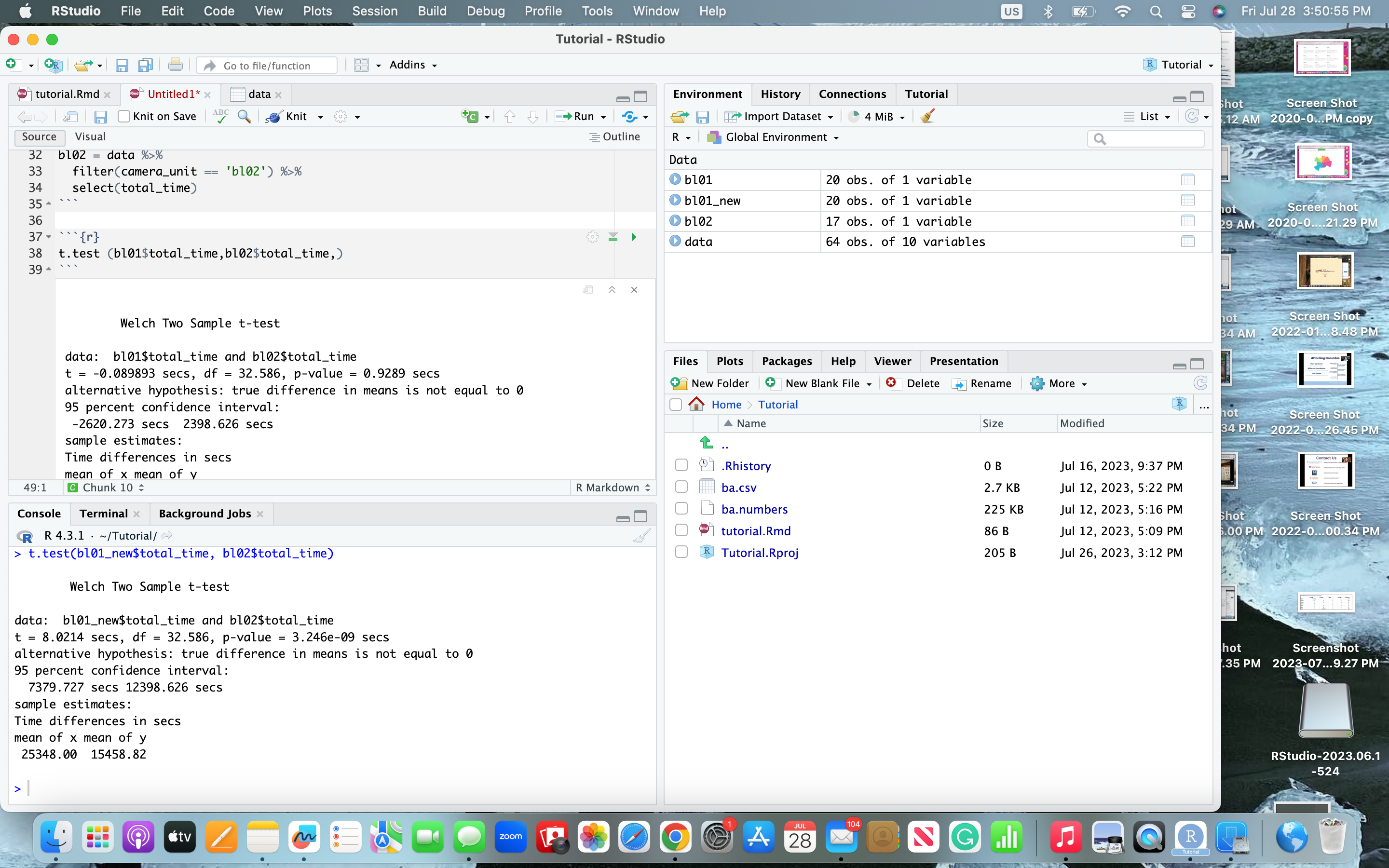
Task: Run current chunk green play icon
Action: click(x=634, y=236)
